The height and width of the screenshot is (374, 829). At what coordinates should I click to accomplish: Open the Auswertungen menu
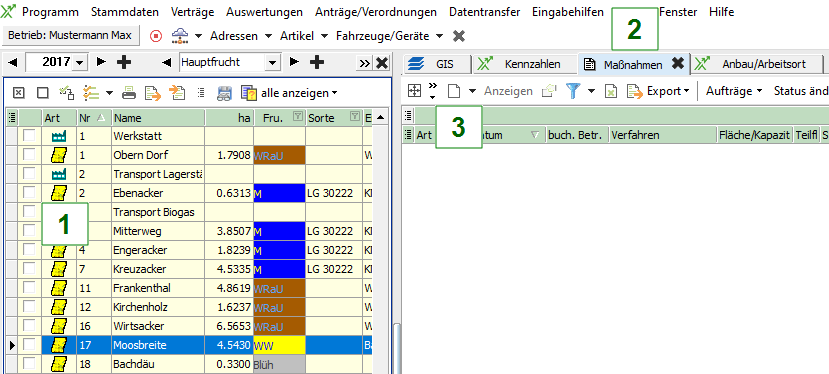264,12
